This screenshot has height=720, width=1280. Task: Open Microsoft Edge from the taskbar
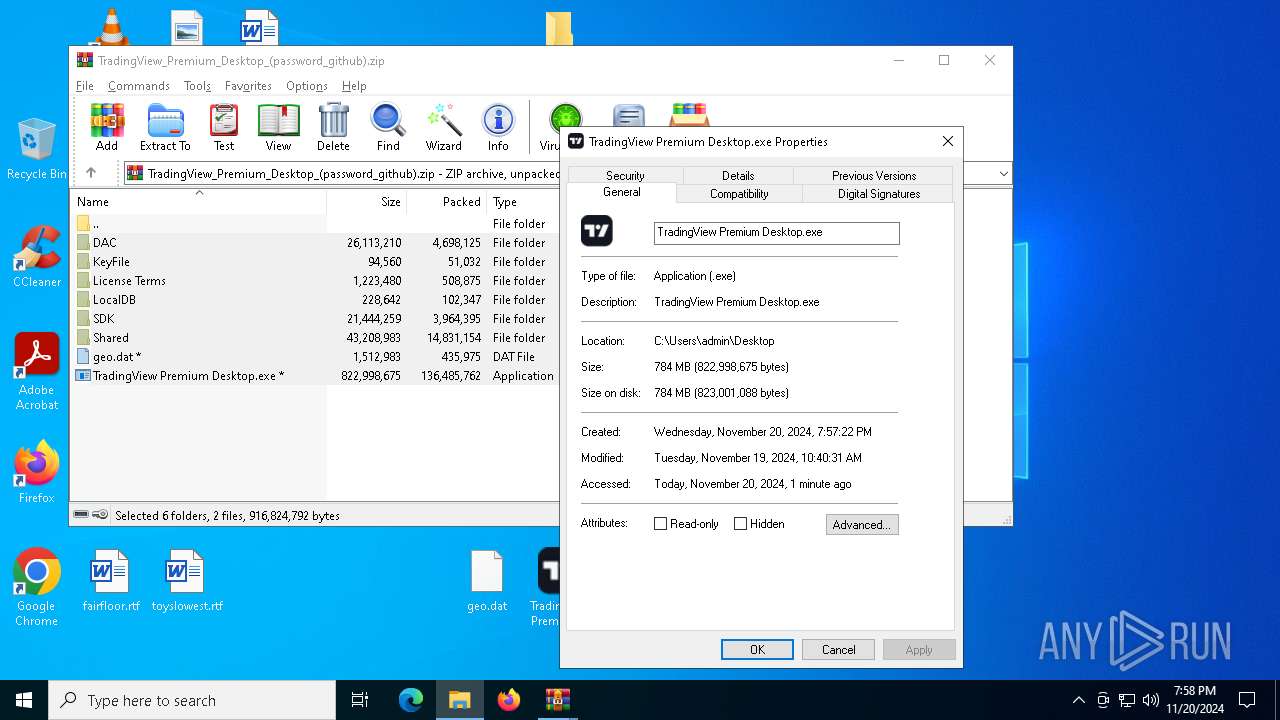tap(411, 700)
